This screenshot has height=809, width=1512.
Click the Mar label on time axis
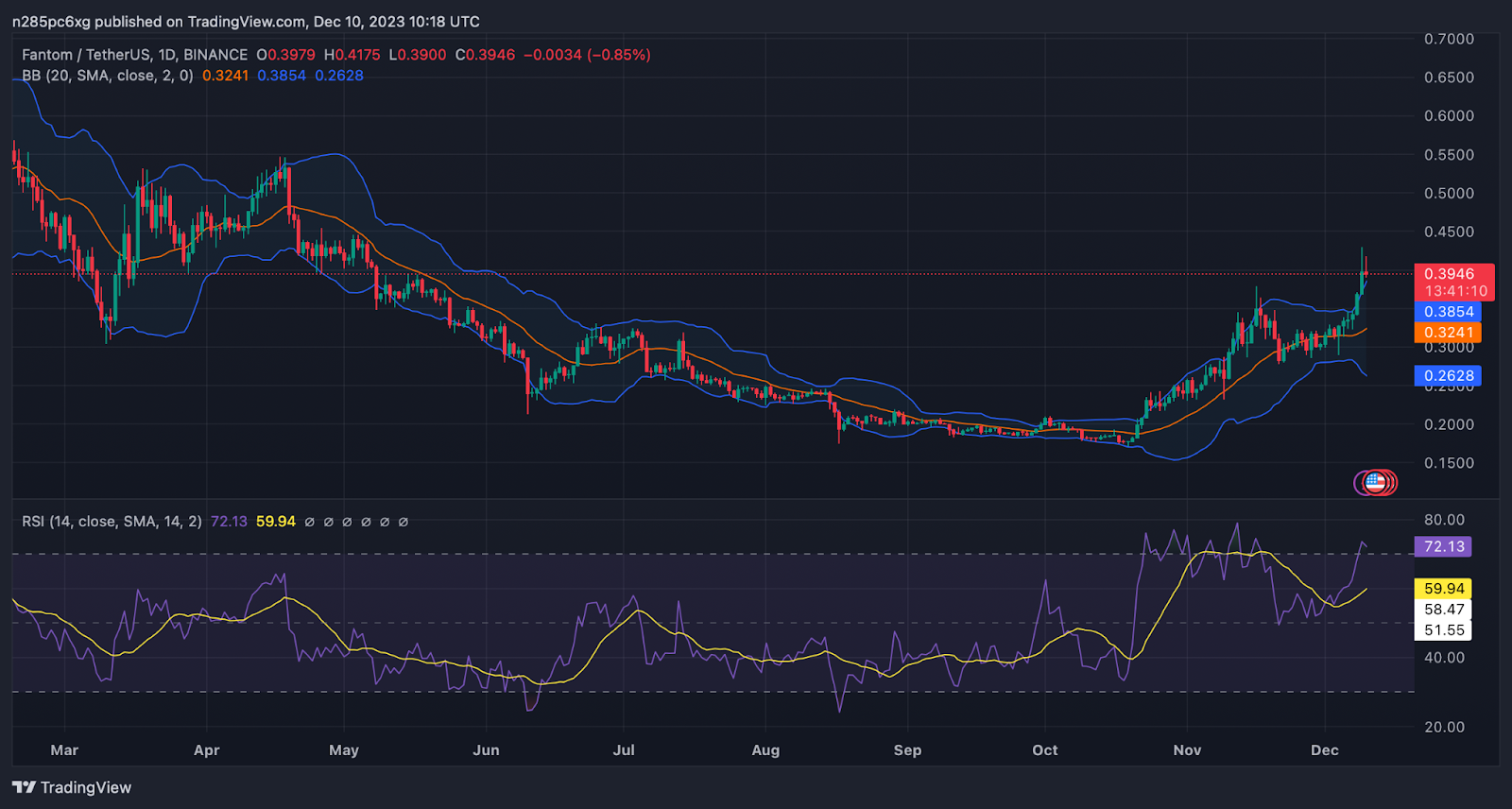pos(64,750)
